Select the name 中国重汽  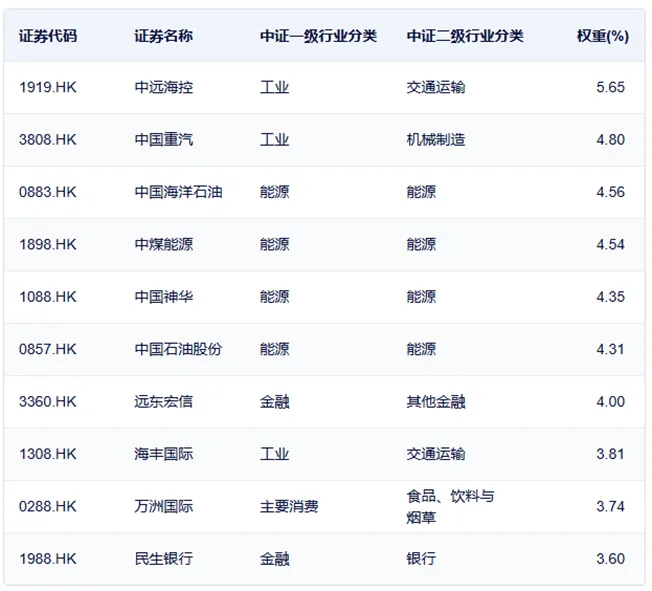[163, 140]
